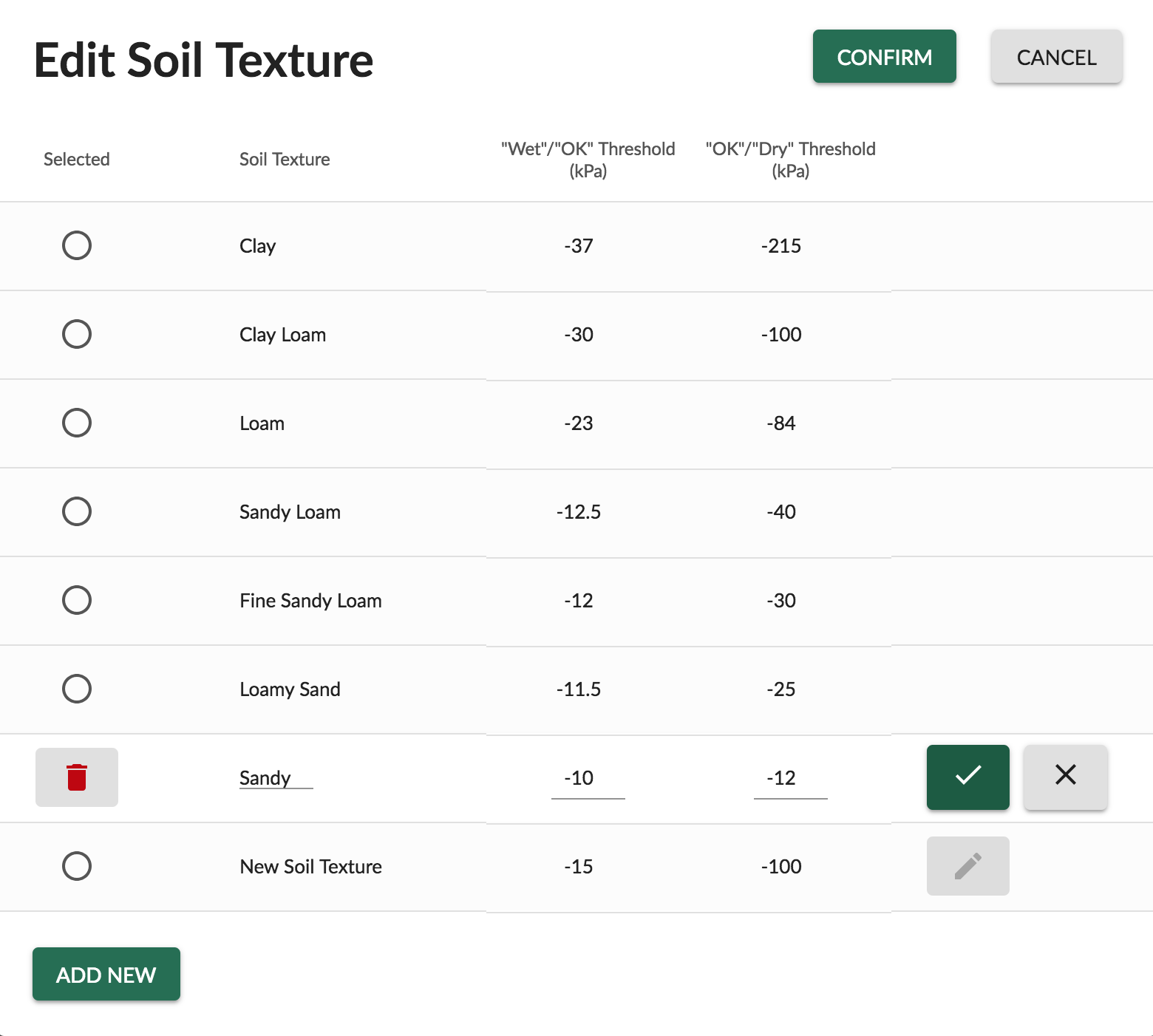Edit the New Soil Texture row
Image resolution: width=1153 pixels, height=1036 pixels.
(x=967, y=866)
